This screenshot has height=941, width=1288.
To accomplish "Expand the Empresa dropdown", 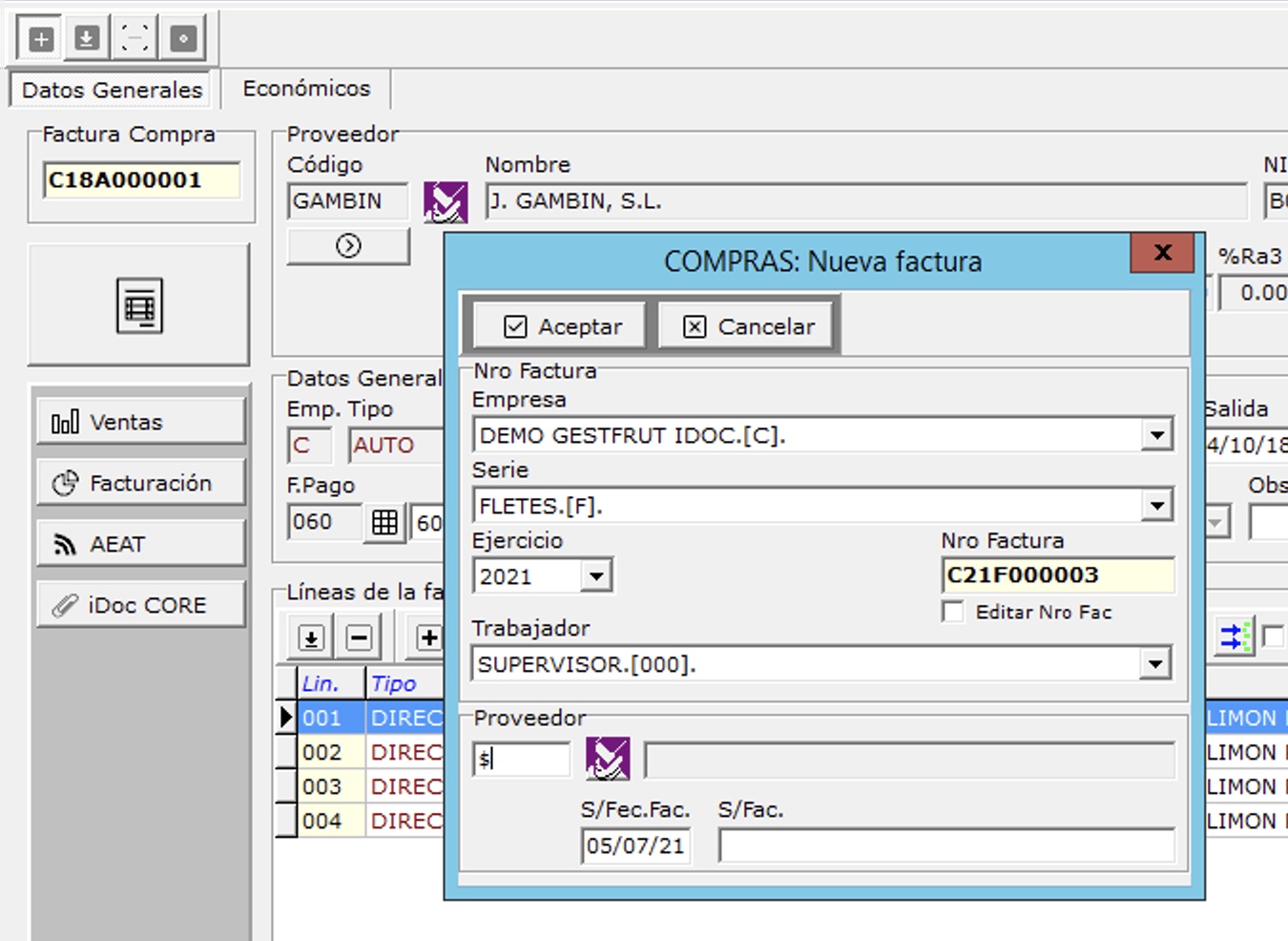I will click(x=1156, y=436).
